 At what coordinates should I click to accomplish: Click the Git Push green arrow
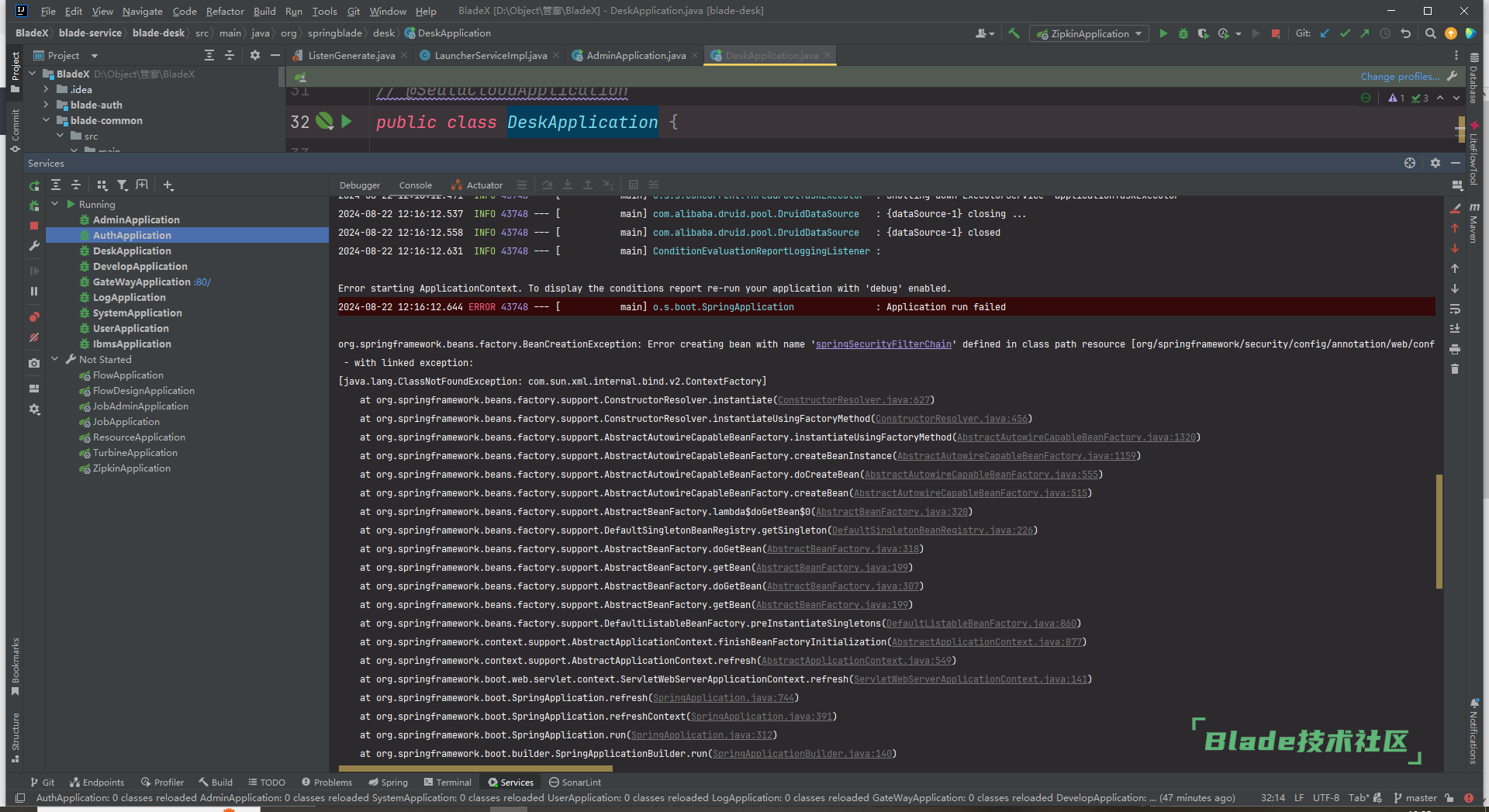click(x=1365, y=33)
